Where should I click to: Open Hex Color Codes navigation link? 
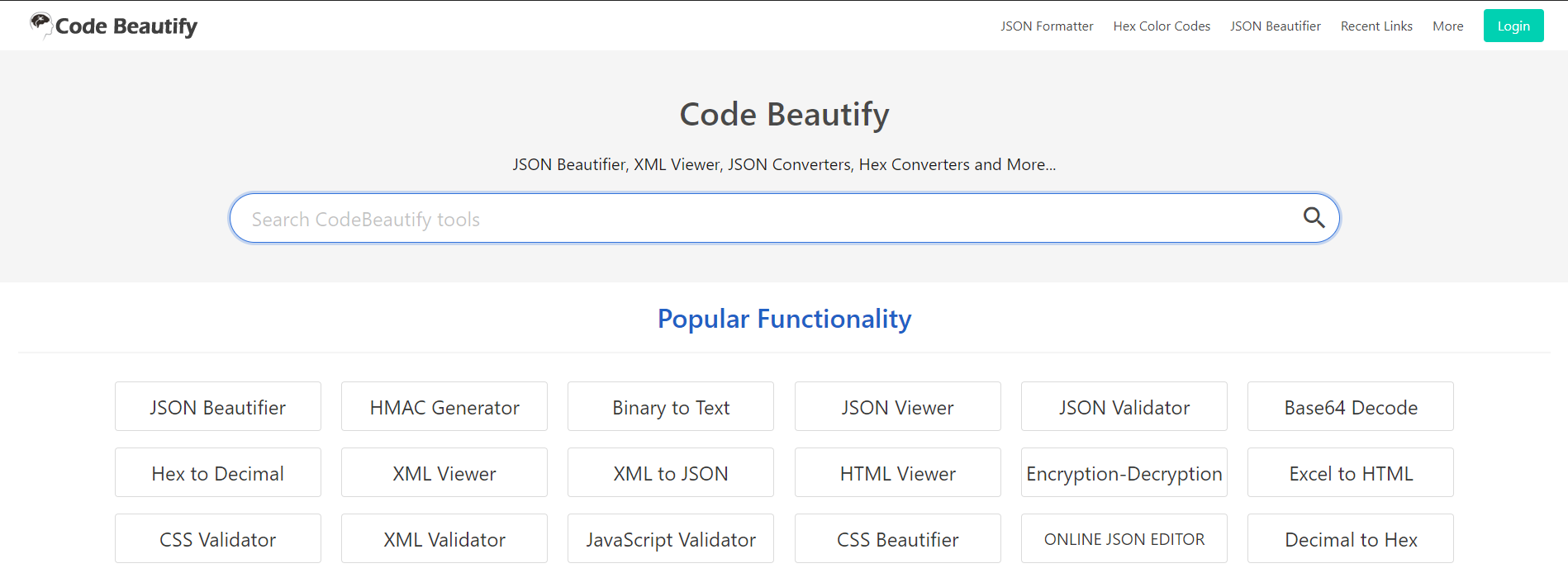[1162, 26]
